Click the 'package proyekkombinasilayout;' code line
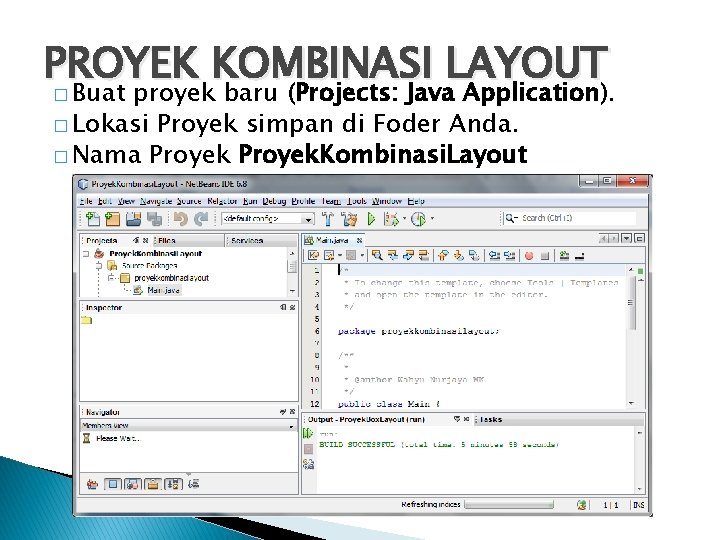 tap(418, 331)
